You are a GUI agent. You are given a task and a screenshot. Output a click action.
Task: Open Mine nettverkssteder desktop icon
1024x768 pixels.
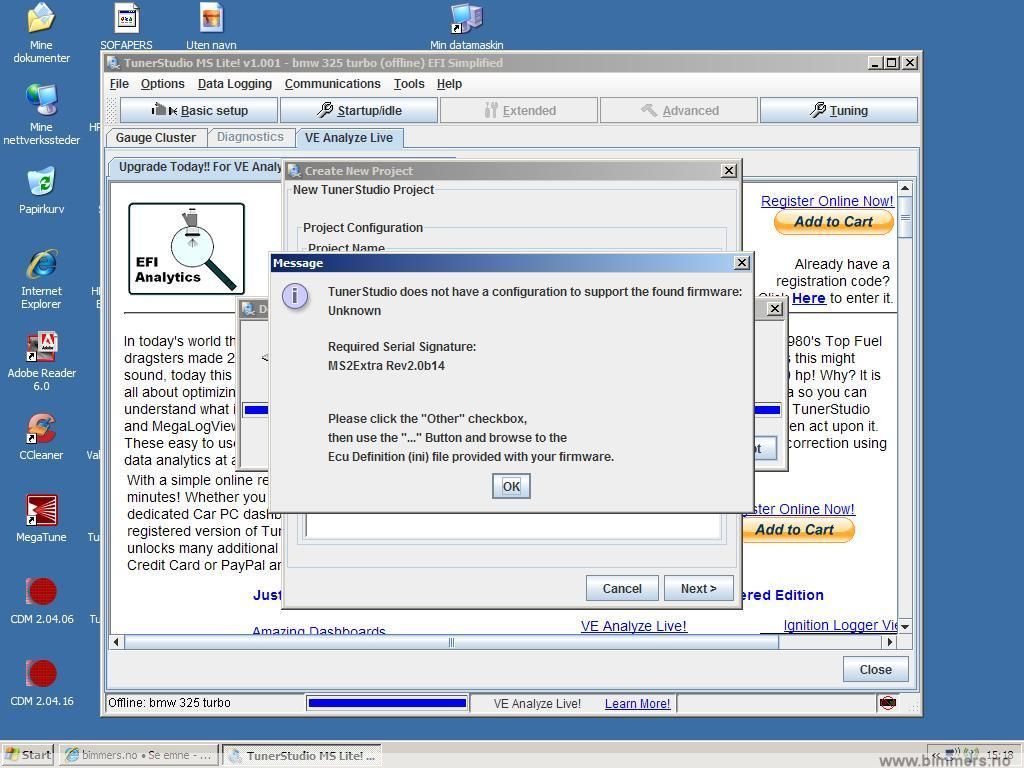click(x=41, y=114)
